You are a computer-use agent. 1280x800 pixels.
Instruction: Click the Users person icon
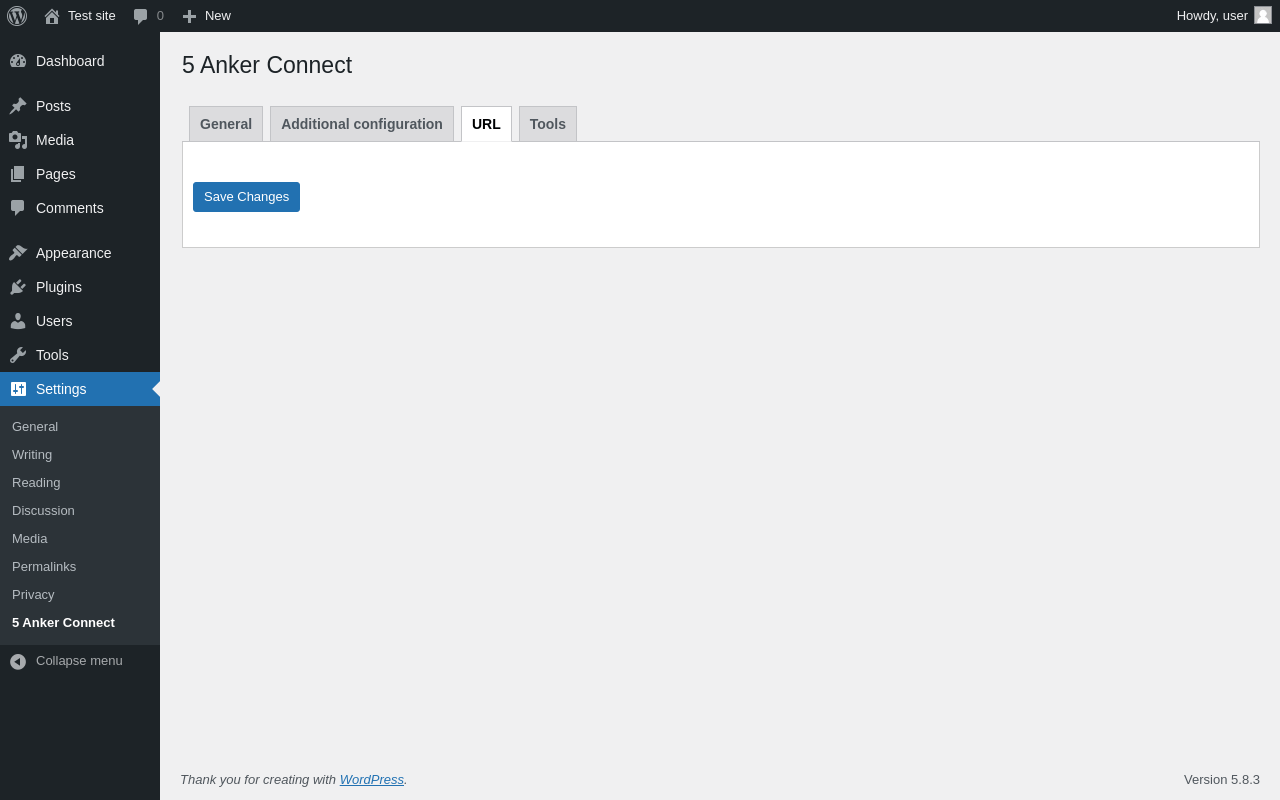click(18, 321)
